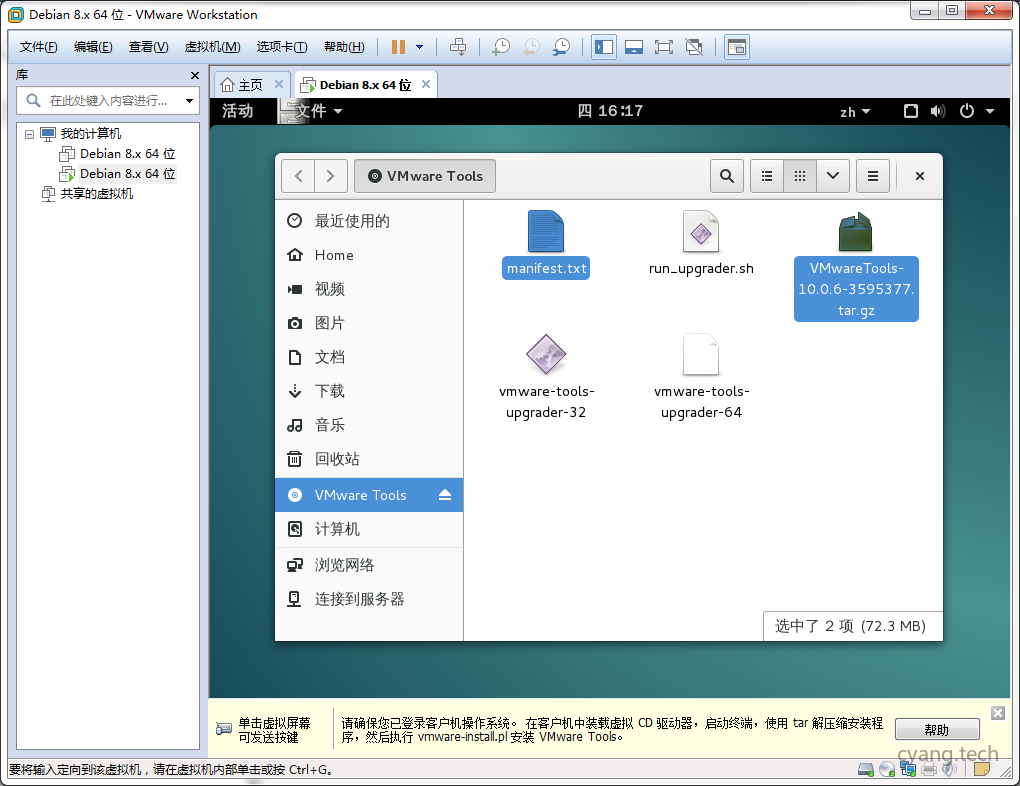
Task: Toggle the library sidebar panel view
Action: point(604,47)
